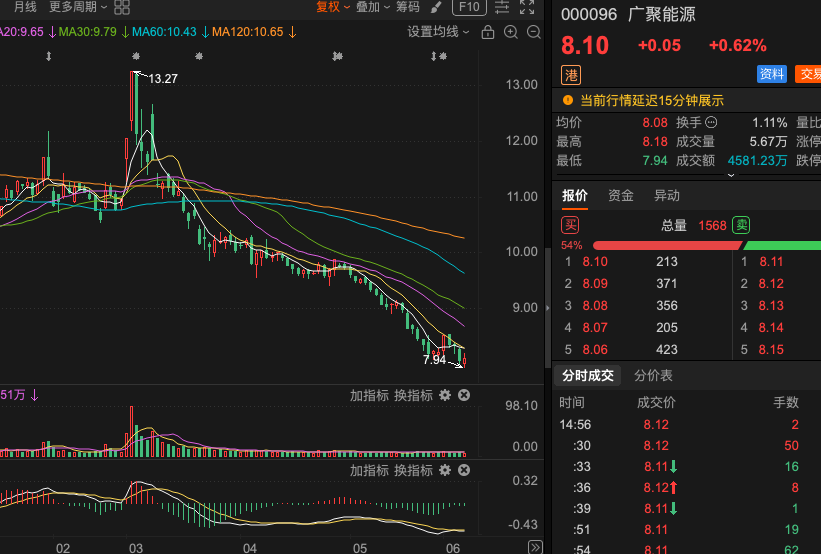Toggle the chart lock icon
The height and width of the screenshot is (554, 821).
487,32
